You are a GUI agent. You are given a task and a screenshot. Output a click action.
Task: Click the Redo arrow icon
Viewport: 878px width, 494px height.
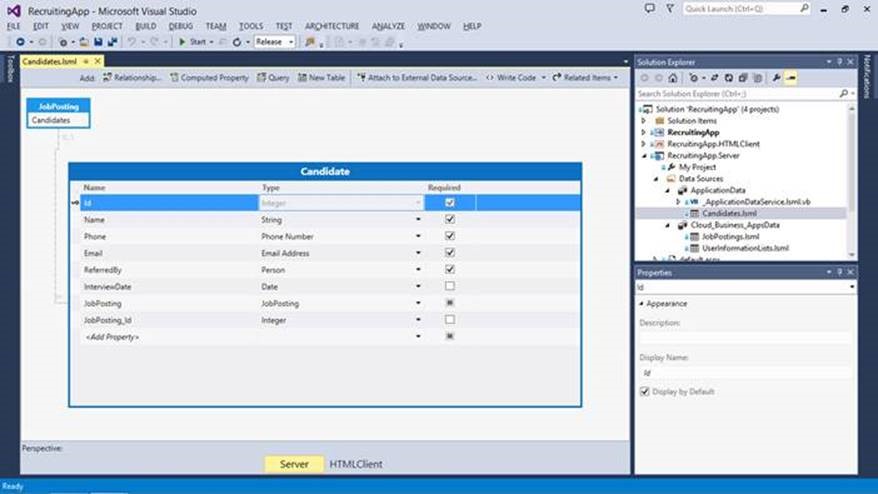point(155,42)
